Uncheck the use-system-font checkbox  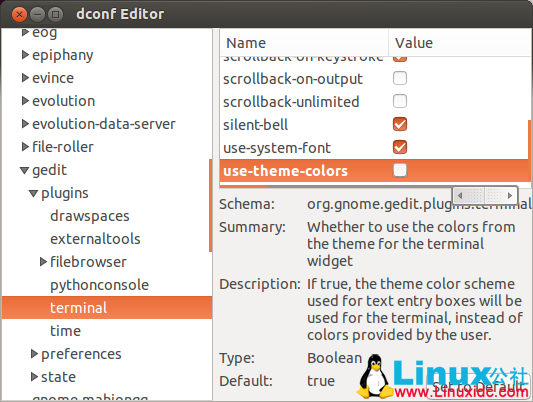coord(400,147)
